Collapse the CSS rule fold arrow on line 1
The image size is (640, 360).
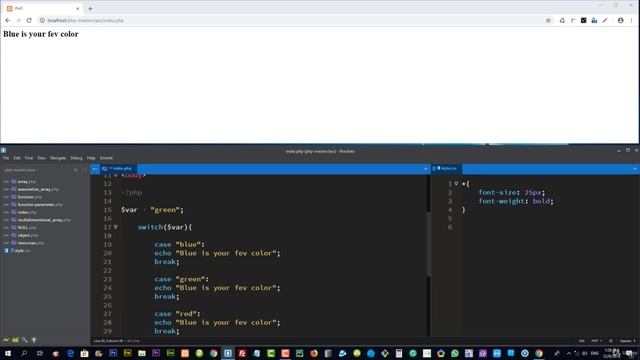pyautogui.click(x=456, y=184)
